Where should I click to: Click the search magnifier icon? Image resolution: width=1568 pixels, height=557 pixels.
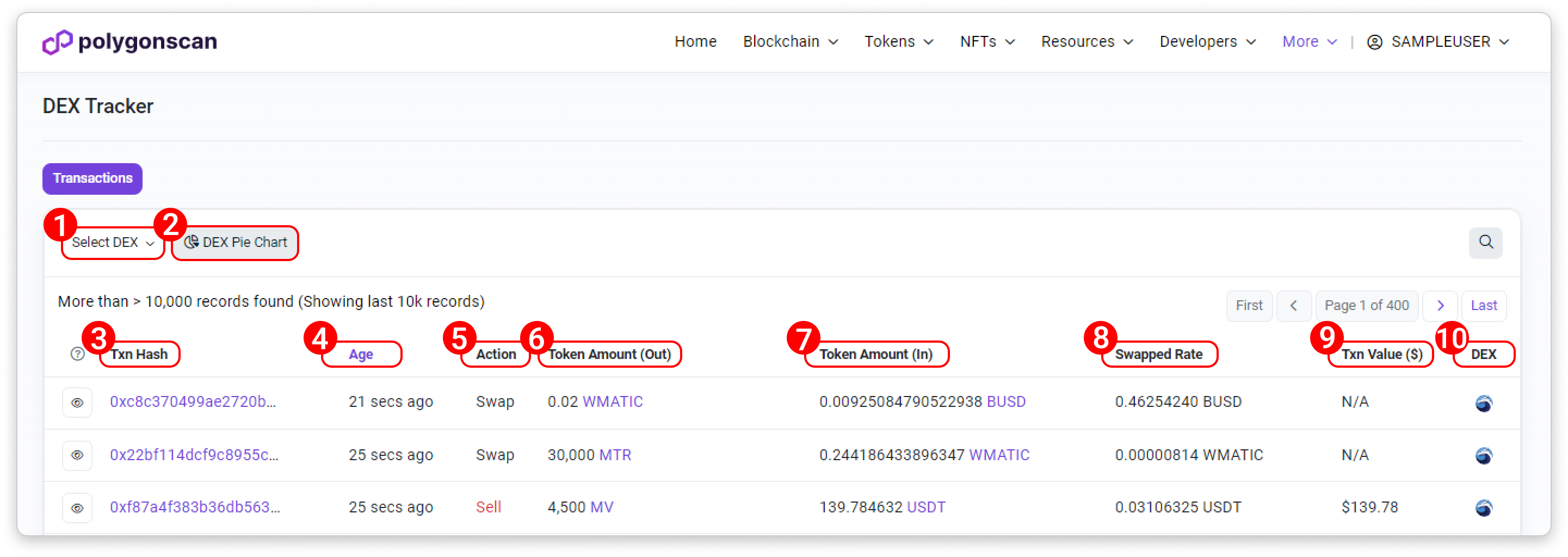tap(1485, 242)
